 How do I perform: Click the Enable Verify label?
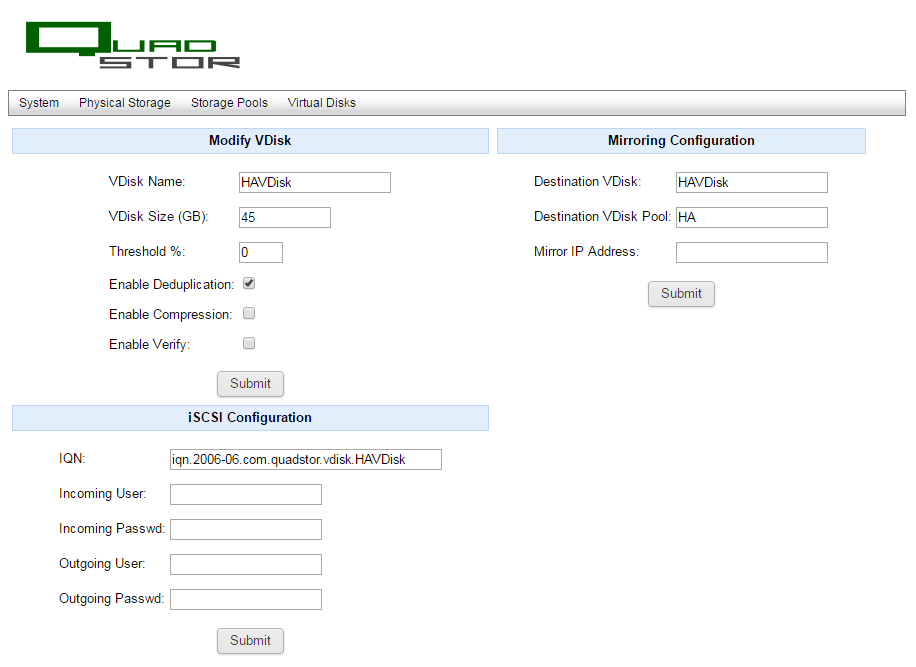click(x=150, y=345)
